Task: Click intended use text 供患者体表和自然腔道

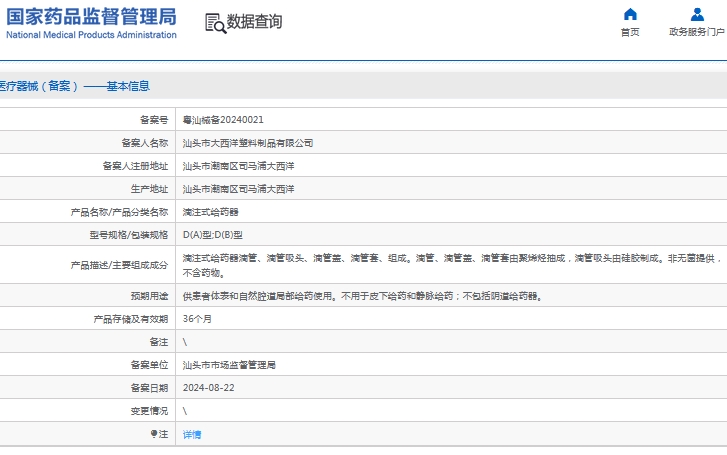Action: pos(363,296)
